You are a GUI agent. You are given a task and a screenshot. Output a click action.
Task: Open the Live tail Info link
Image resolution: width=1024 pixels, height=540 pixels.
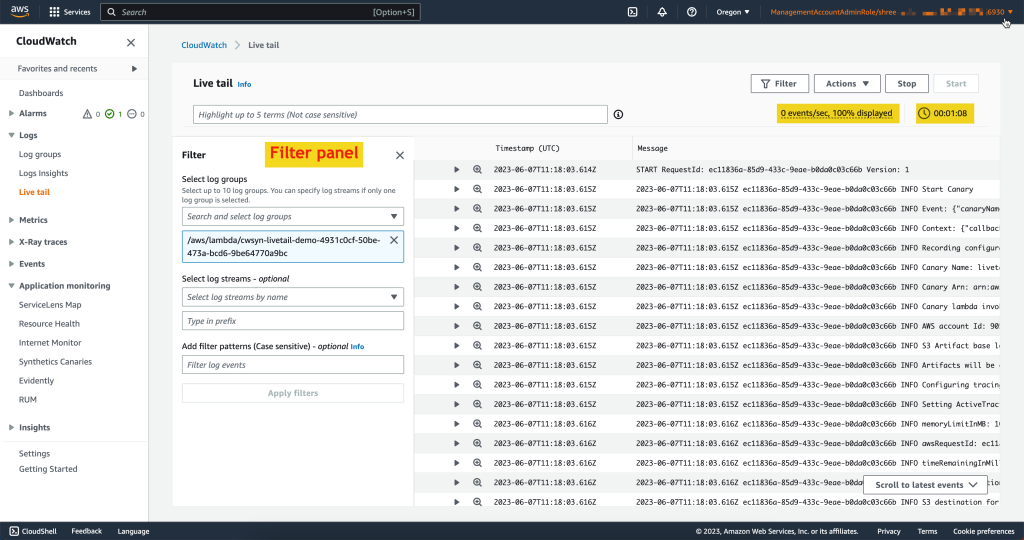pyautogui.click(x=244, y=85)
